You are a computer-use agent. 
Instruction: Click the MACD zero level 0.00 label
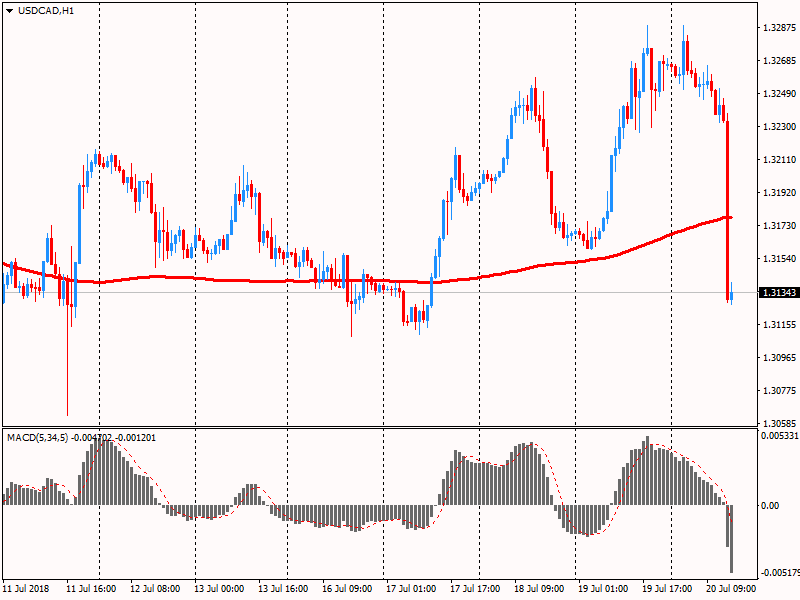[770, 506]
